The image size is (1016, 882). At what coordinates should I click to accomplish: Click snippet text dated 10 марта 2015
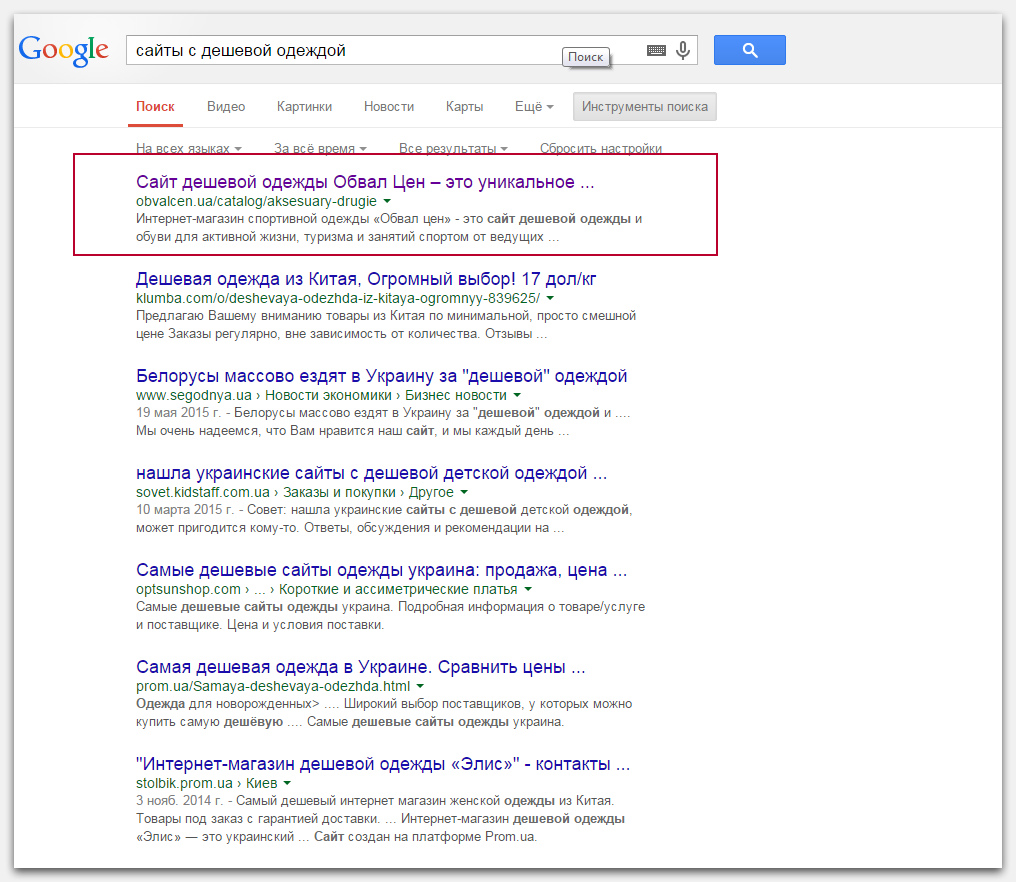click(x=384, y=518)
